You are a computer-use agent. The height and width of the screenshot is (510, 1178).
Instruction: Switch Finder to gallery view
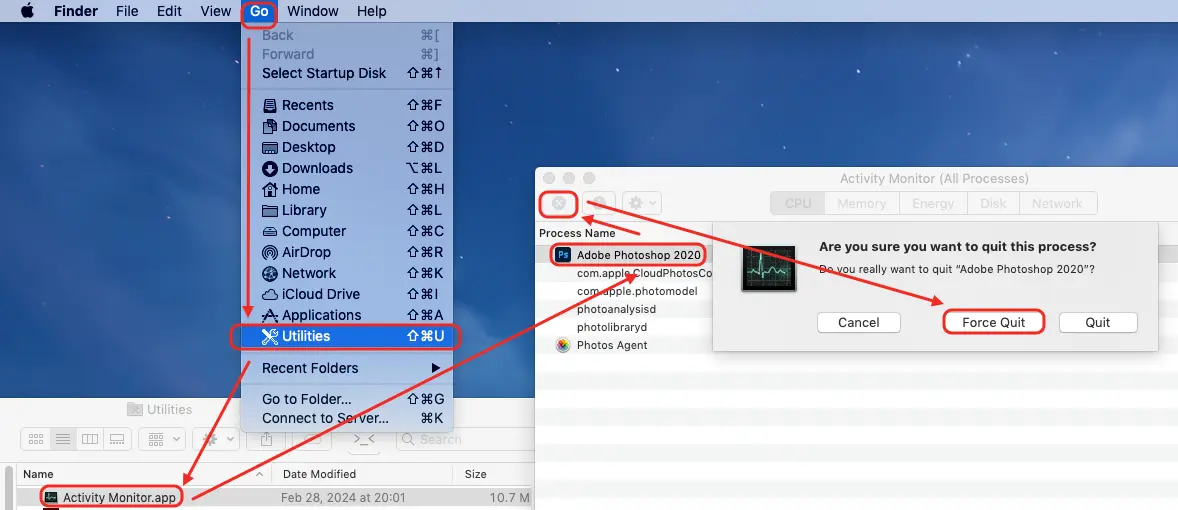click(x=117, y=439)
